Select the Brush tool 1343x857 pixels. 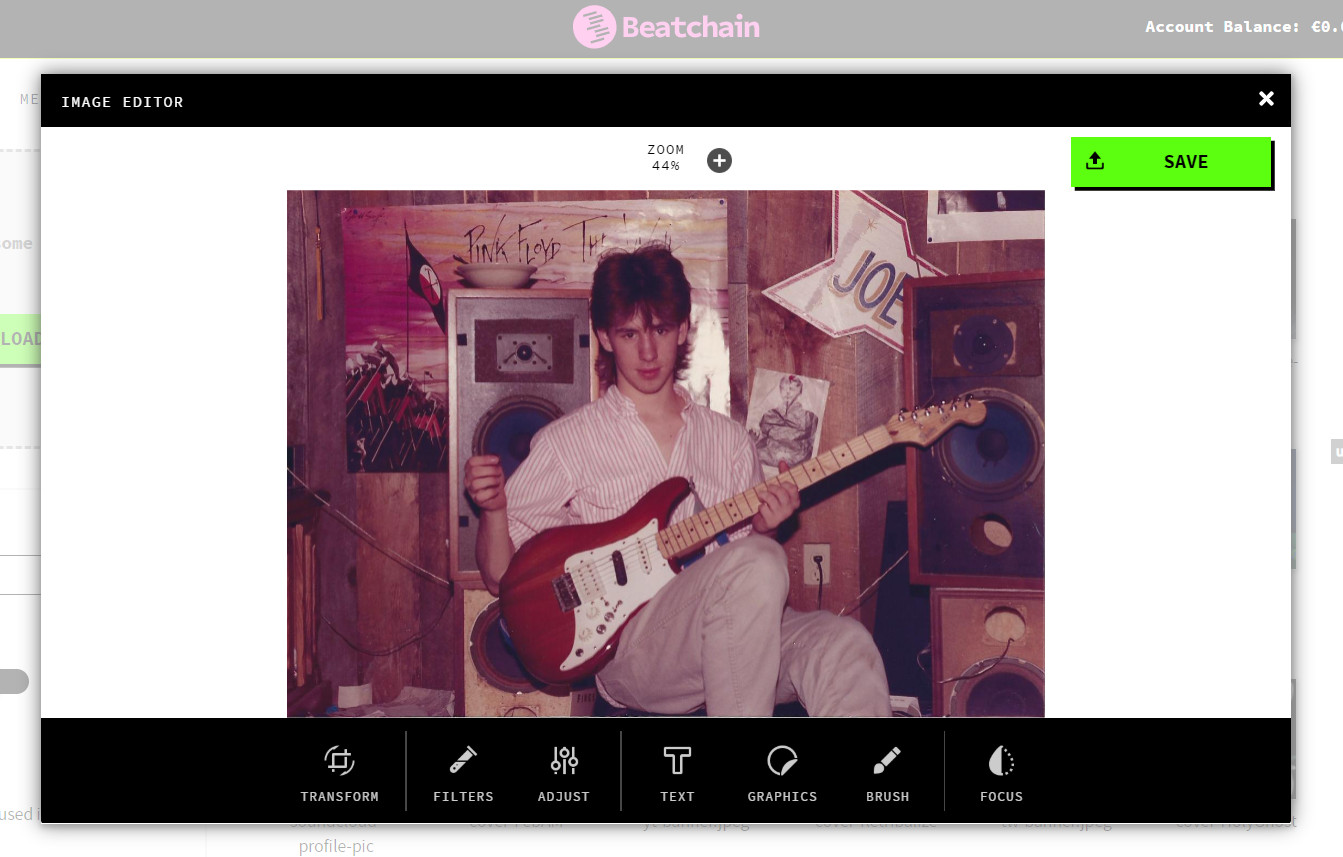888,774
